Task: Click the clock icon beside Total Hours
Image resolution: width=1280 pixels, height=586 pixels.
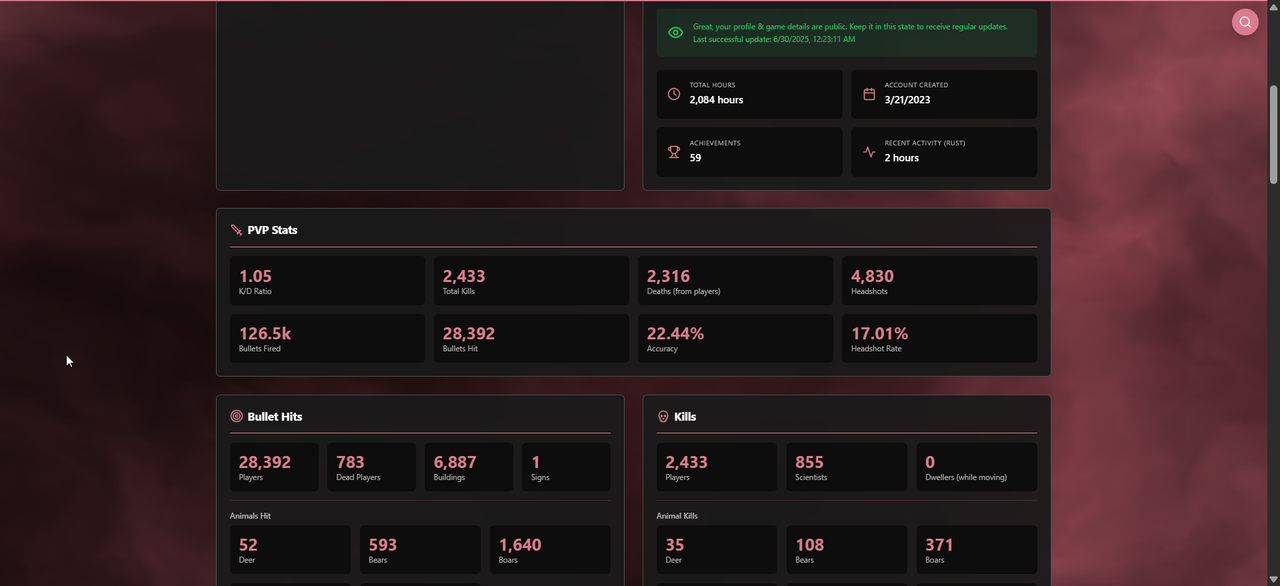Action: click(x=674, y=94)
